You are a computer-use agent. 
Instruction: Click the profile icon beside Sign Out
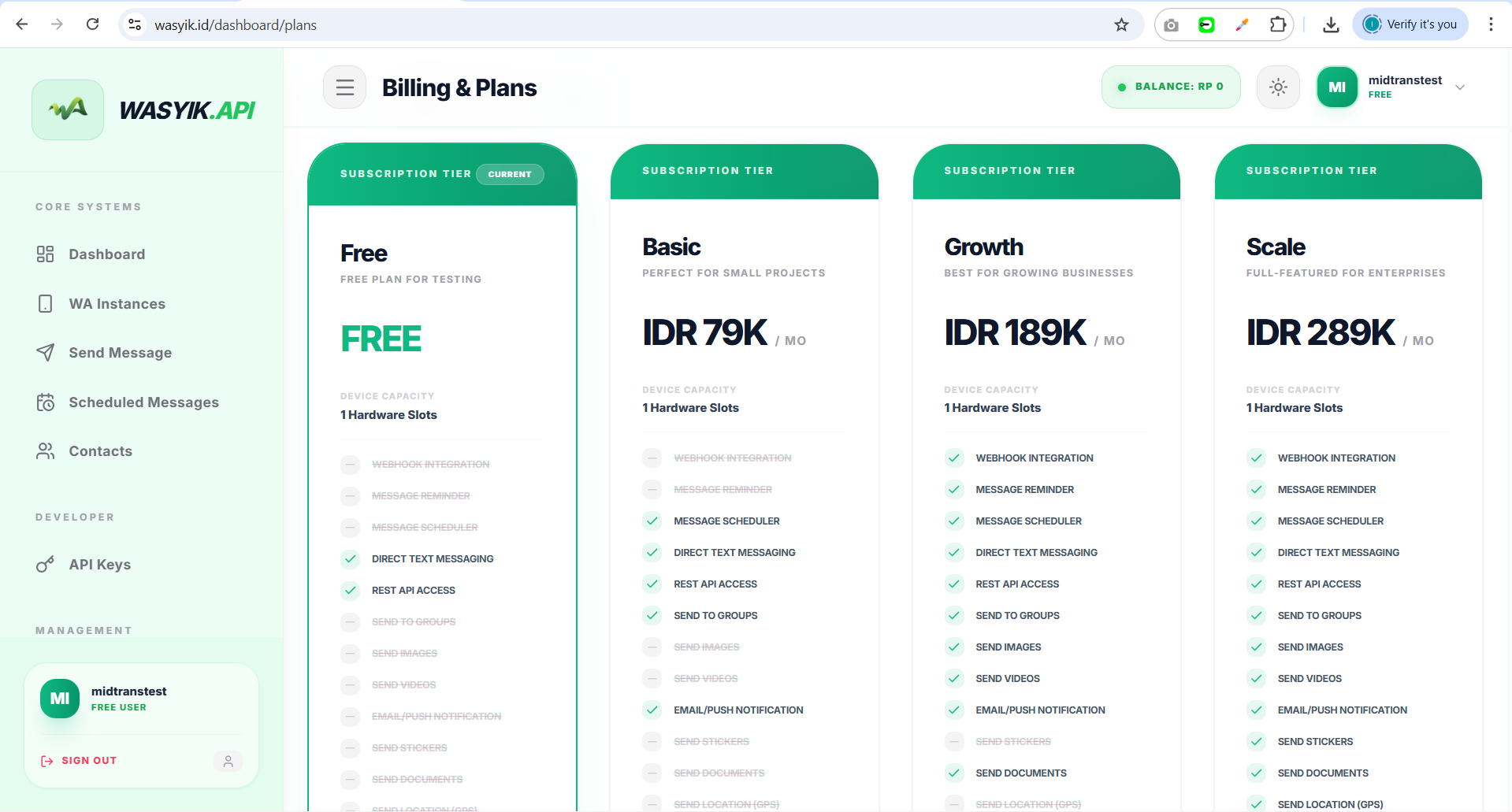[x=228, y=761]
